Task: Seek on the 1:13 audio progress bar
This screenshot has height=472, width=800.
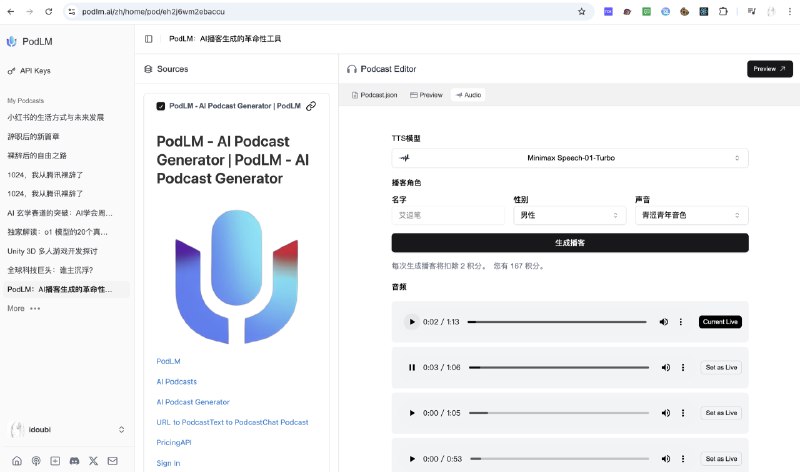Action: click(x=557, y=322)
